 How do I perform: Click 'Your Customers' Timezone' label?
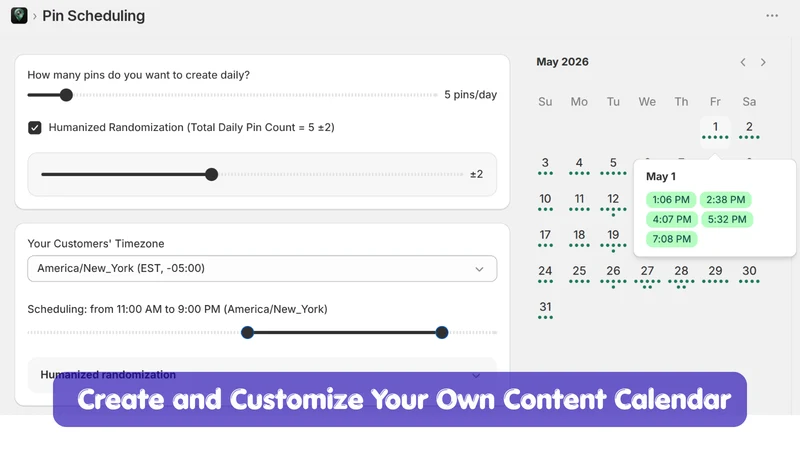[x=96, y=244]
